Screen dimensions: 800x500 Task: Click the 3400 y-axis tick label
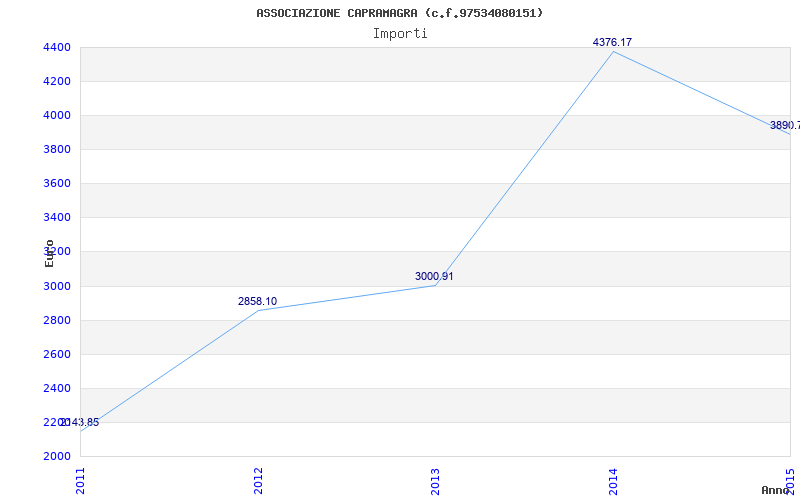click(57, 218)
